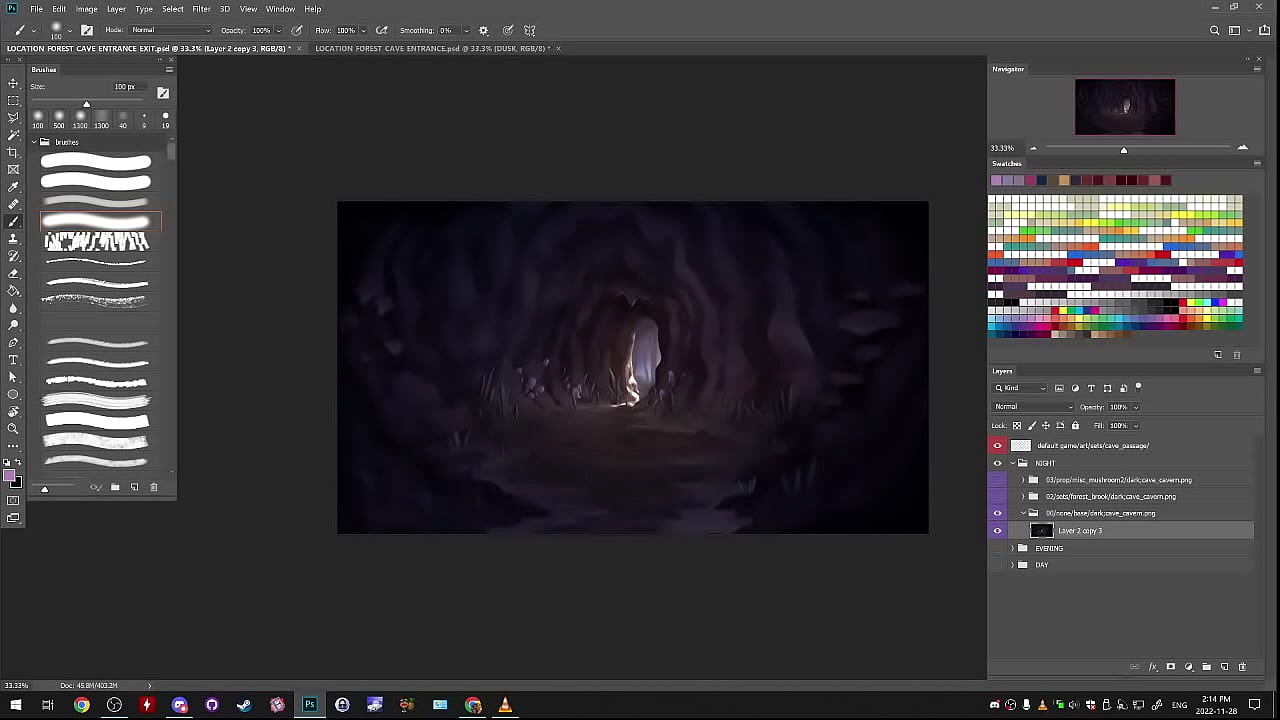
Task: Click the symmetry butterfly icon in options bar
Action: tap(530, 30)
